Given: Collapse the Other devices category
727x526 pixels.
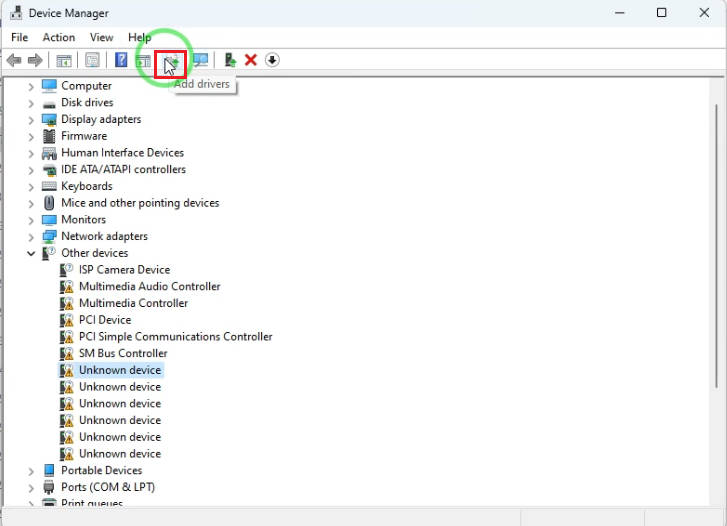Looking at the screenshot, I should (x=31, y=254).
